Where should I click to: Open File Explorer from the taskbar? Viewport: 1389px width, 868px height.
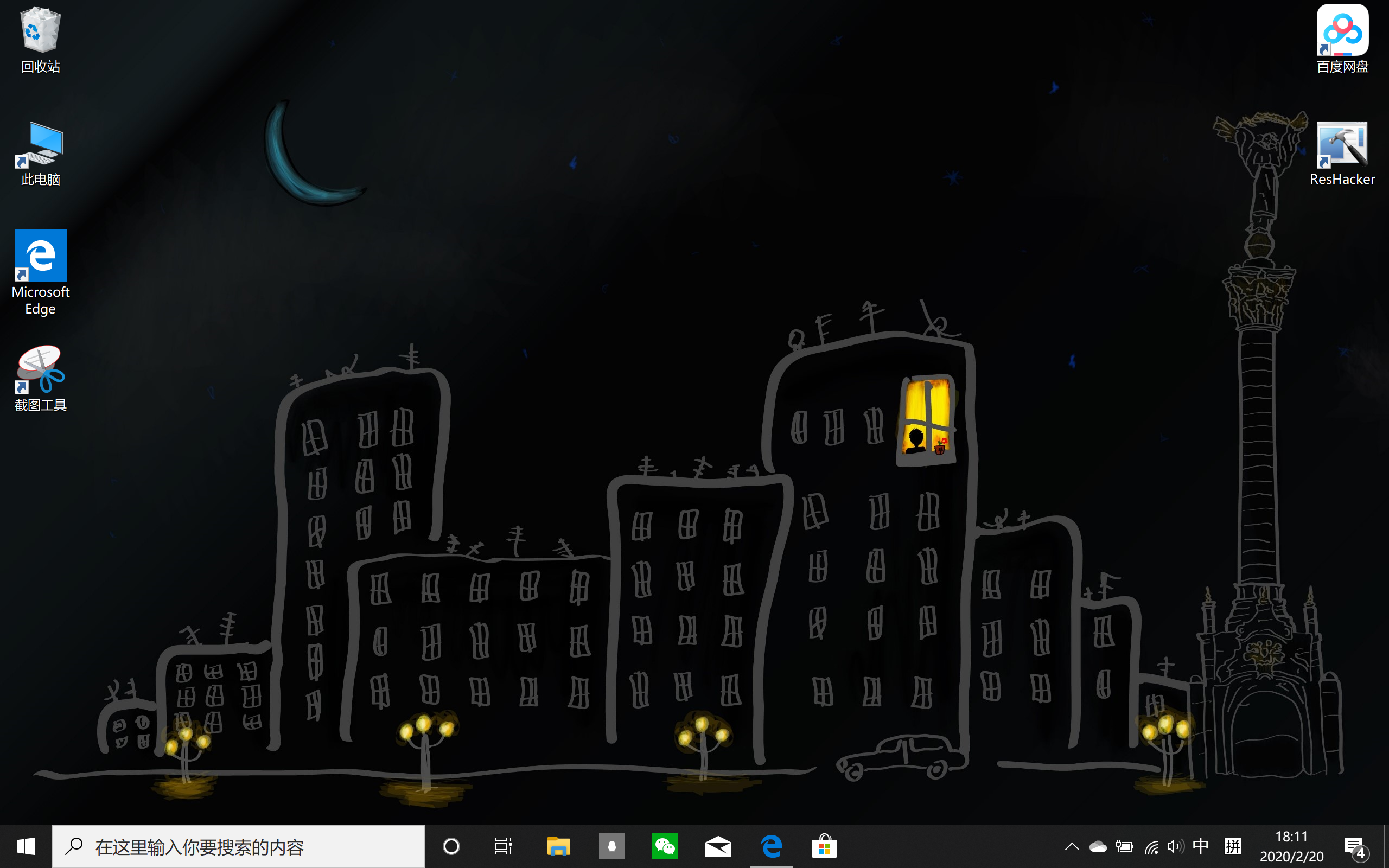point(558,846)
